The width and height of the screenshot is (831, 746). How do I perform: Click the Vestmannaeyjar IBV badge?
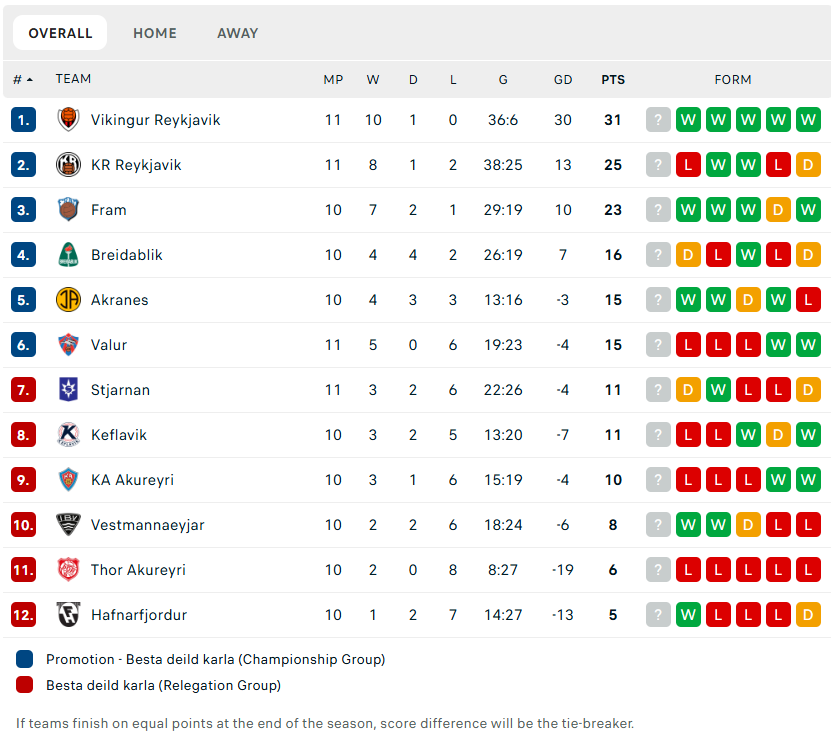point(68,525)
